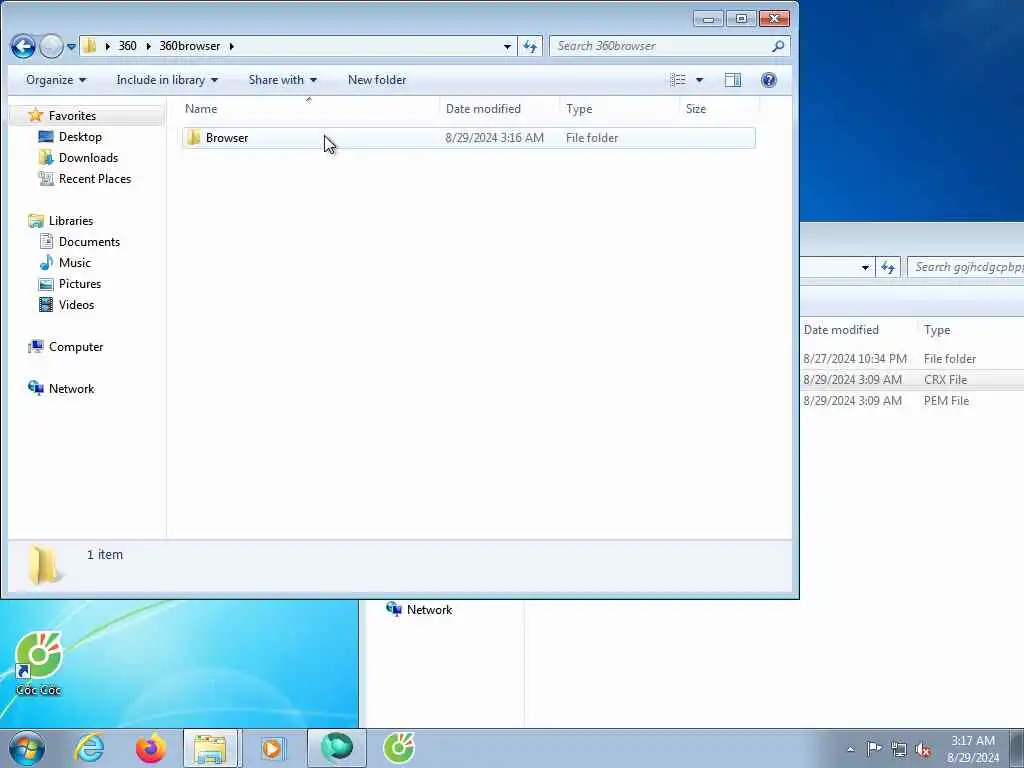1024x768 pixels.
Task: Sort by Type header in background window
Action: [937, 330]
